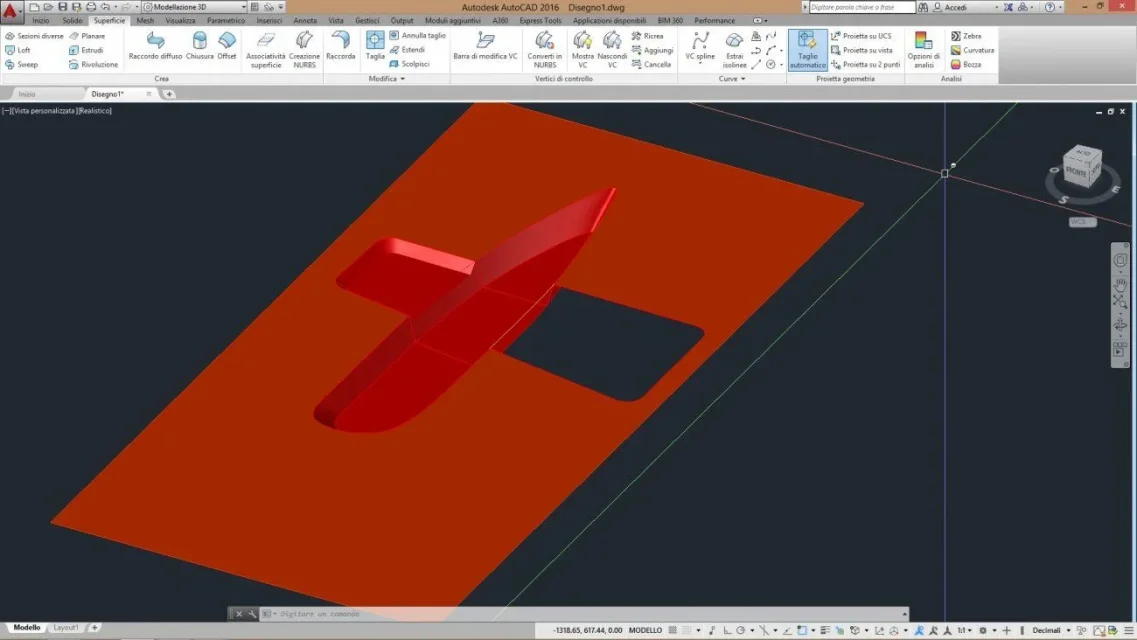Open Opzioni di analisi
The image size is (1137, 640).
coord(923,49)
